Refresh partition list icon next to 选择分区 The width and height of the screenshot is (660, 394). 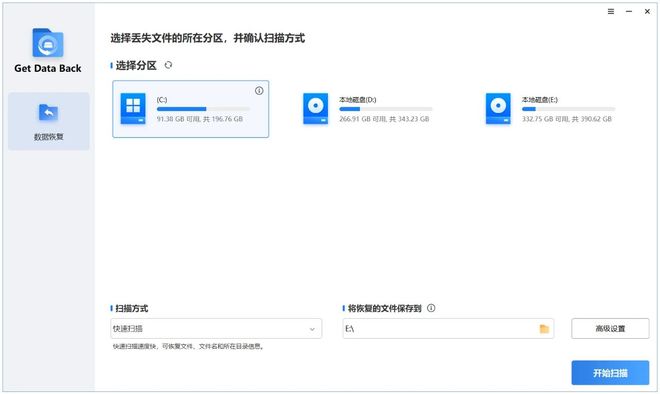pyautogui.click(x=168, y=65)
